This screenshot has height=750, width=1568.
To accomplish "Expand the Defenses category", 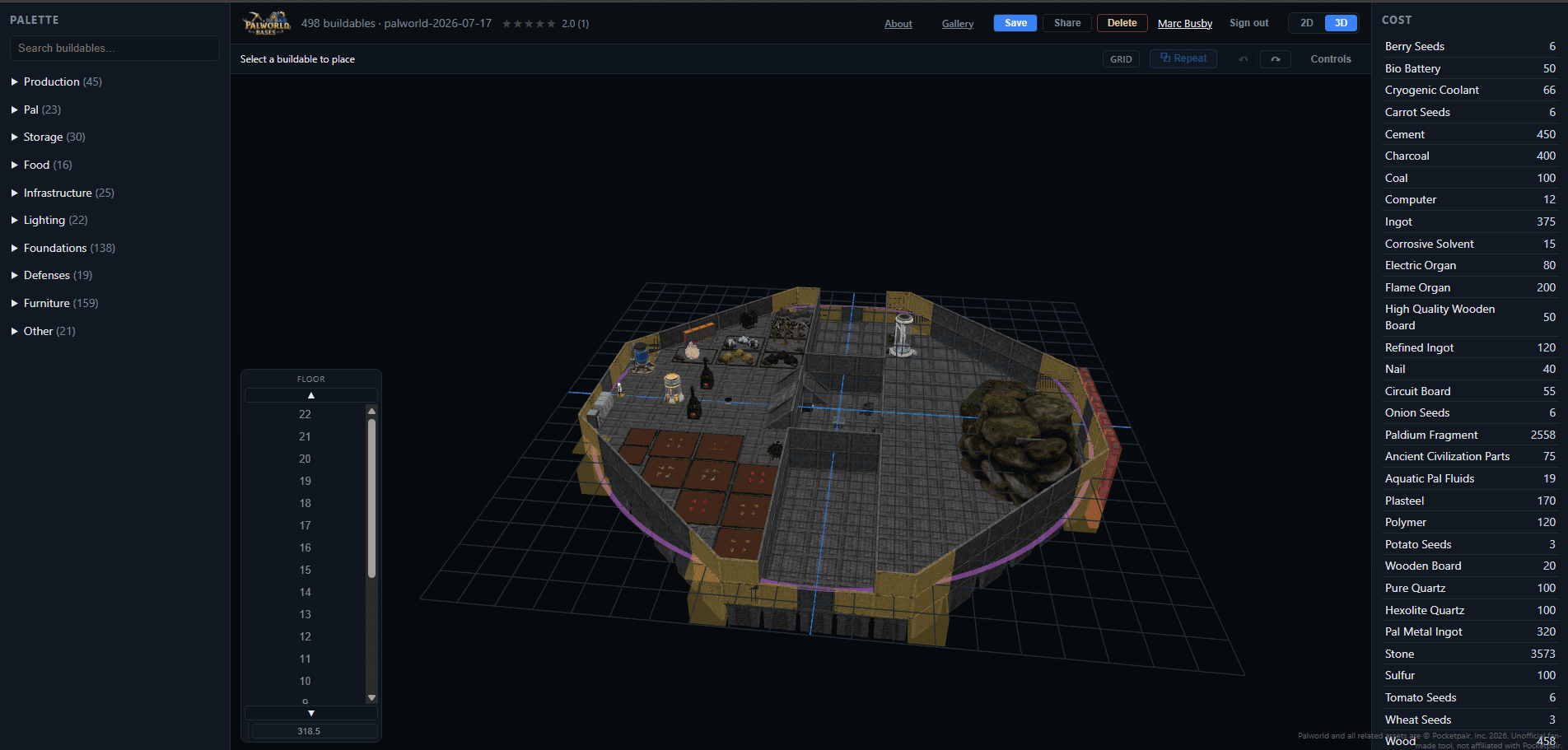I will [x=52, y=275].
